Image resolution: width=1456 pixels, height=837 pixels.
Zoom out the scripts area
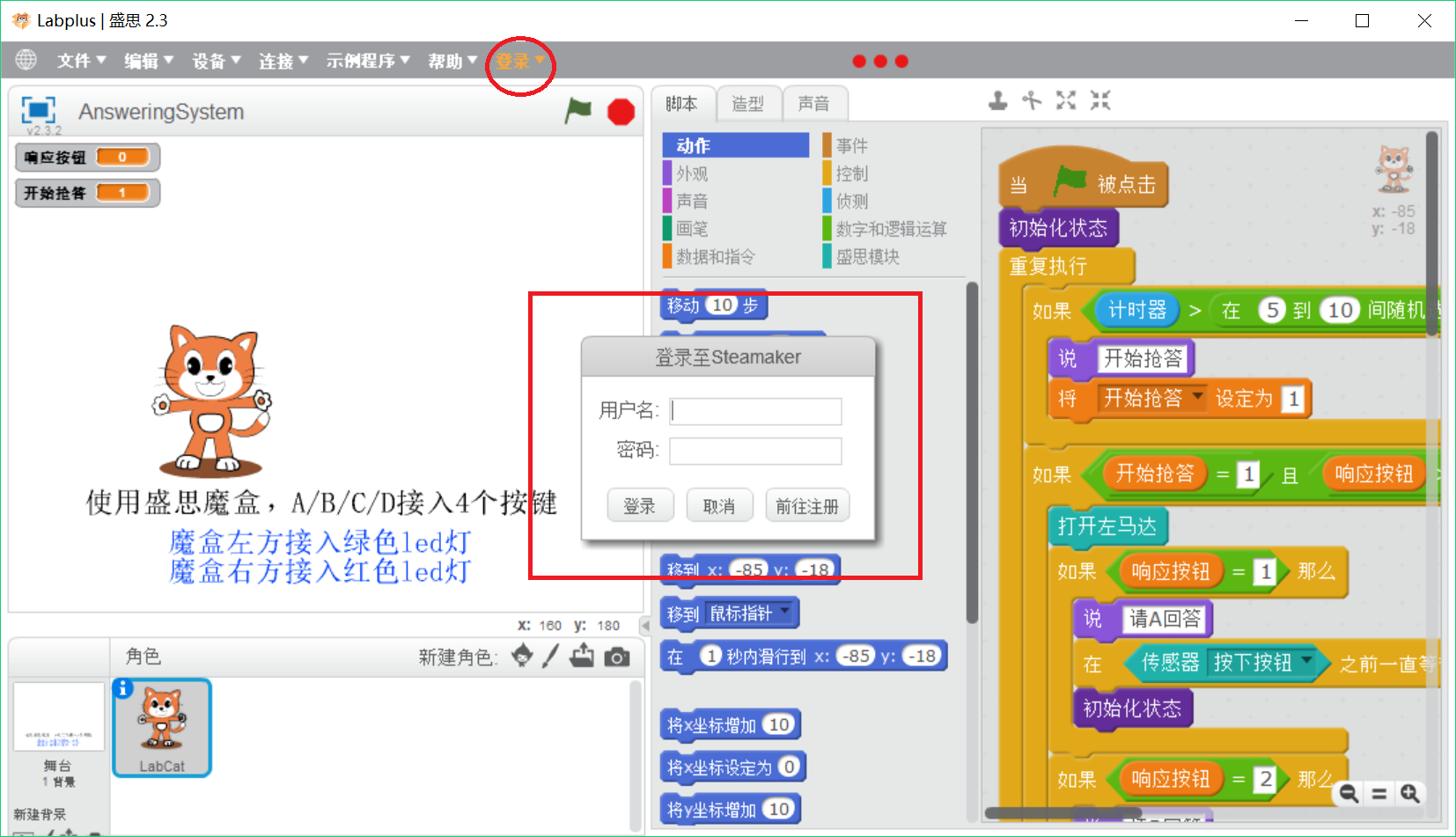(x=1349, y=794)
